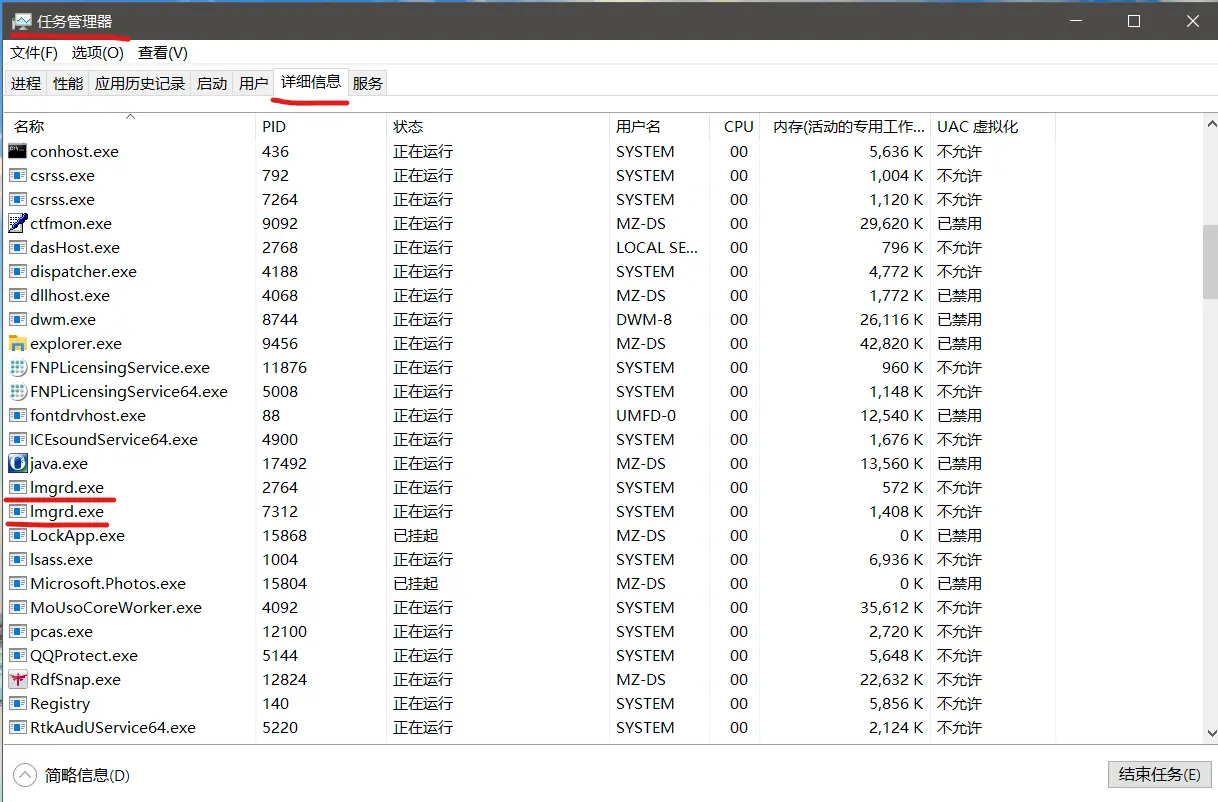1218x802 pixels.
Task: Click the dispatcher.exe process icon
Action: tap(17, 271)
